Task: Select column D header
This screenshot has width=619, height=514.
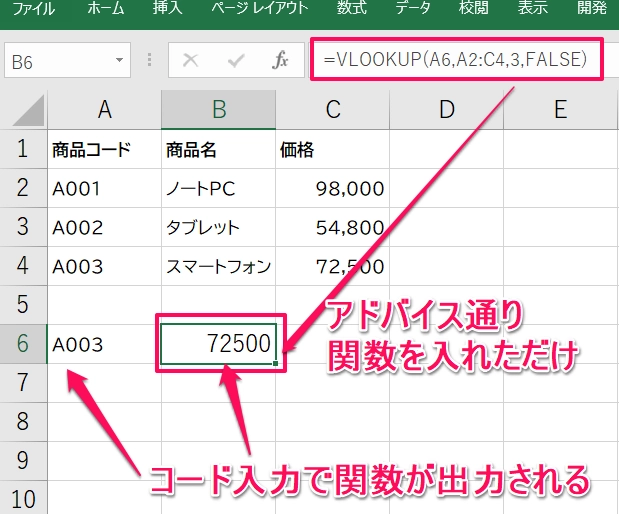Action: tap(446, 109)
